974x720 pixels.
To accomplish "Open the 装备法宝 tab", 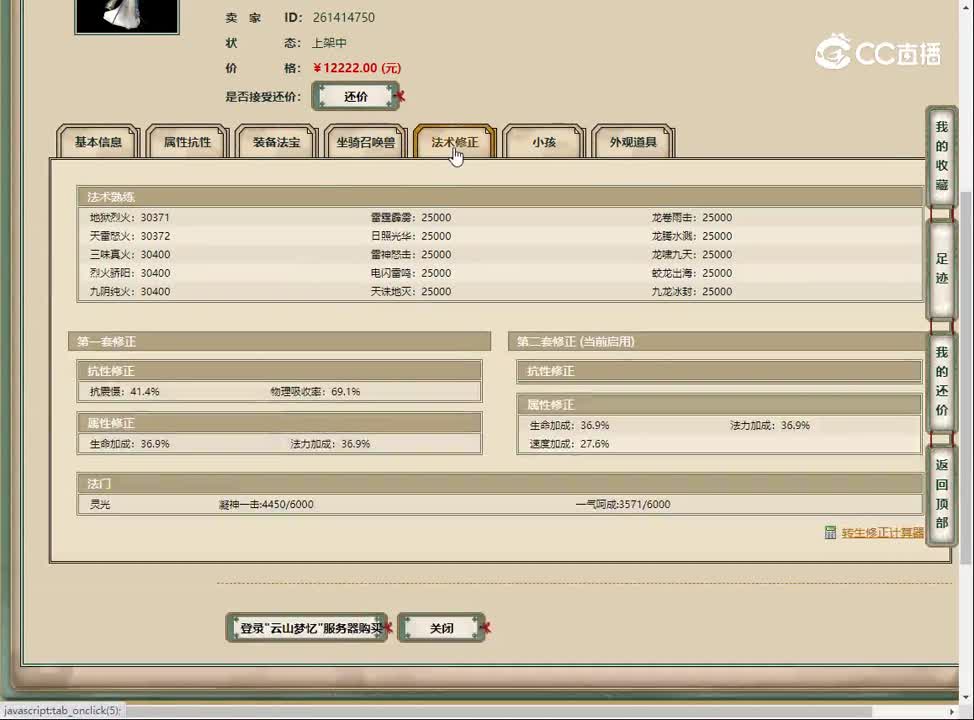I will (276, 142).
